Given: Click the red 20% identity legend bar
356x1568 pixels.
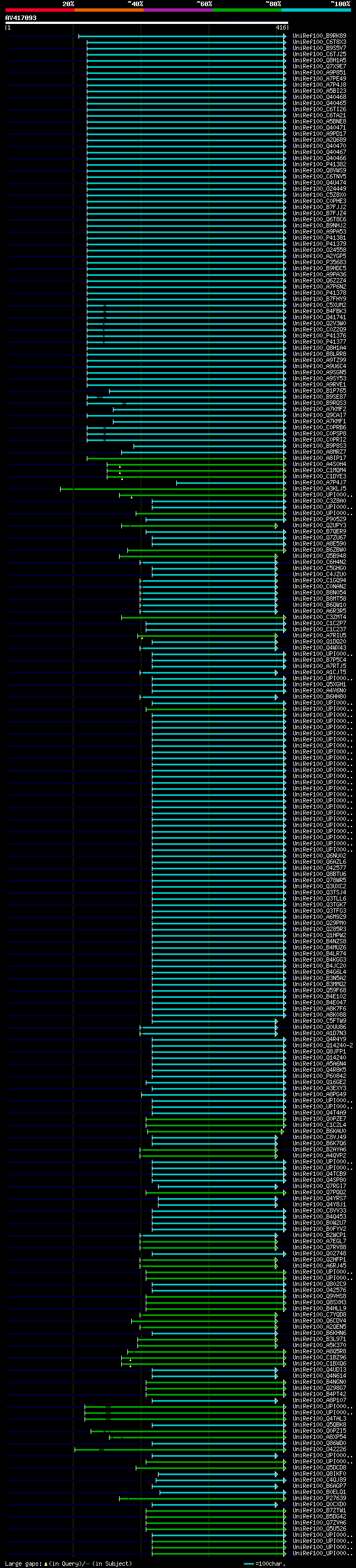Looking at the screenshot, I should (39, 10).
